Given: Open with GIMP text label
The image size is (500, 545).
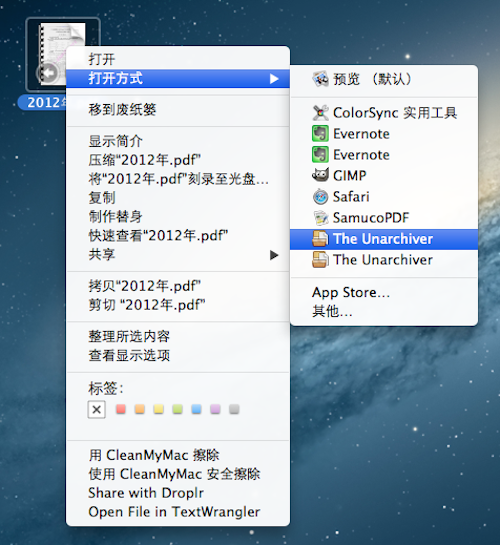Looking at the screenshot, I should pyautogui.click(x=350, y=176).
